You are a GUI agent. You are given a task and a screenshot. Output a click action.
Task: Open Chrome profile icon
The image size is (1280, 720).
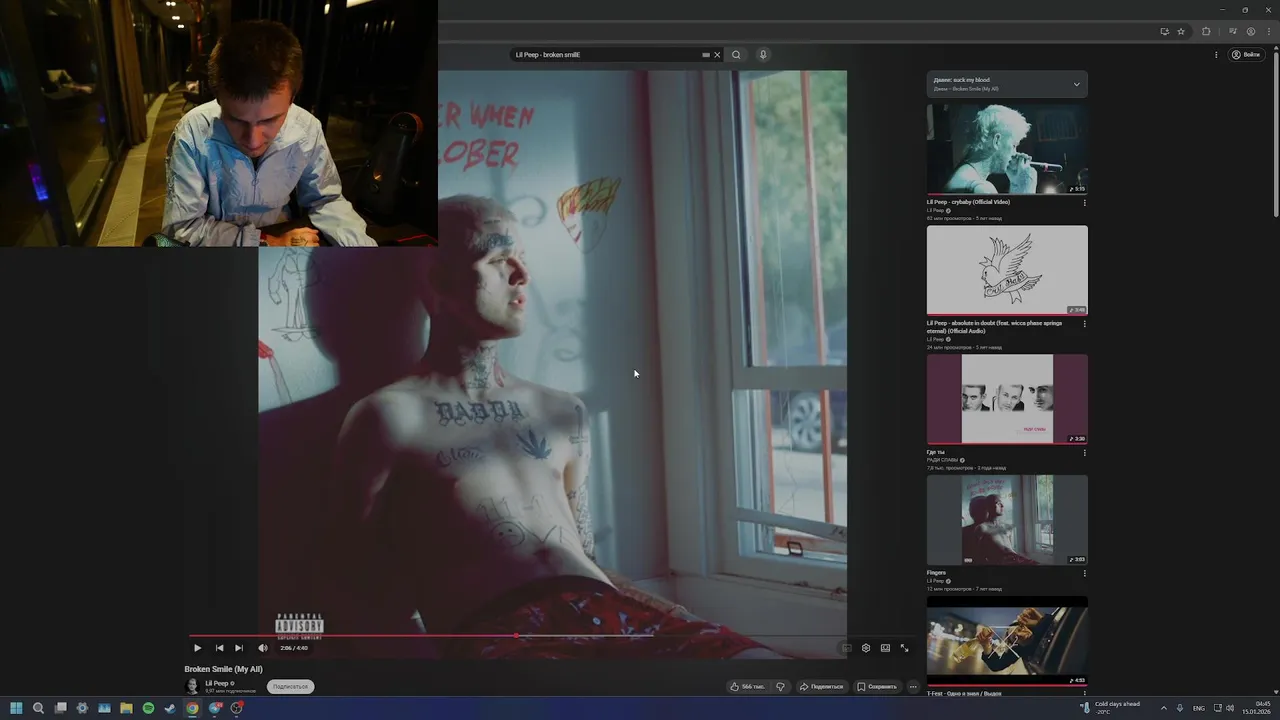tap(1250, 31)
